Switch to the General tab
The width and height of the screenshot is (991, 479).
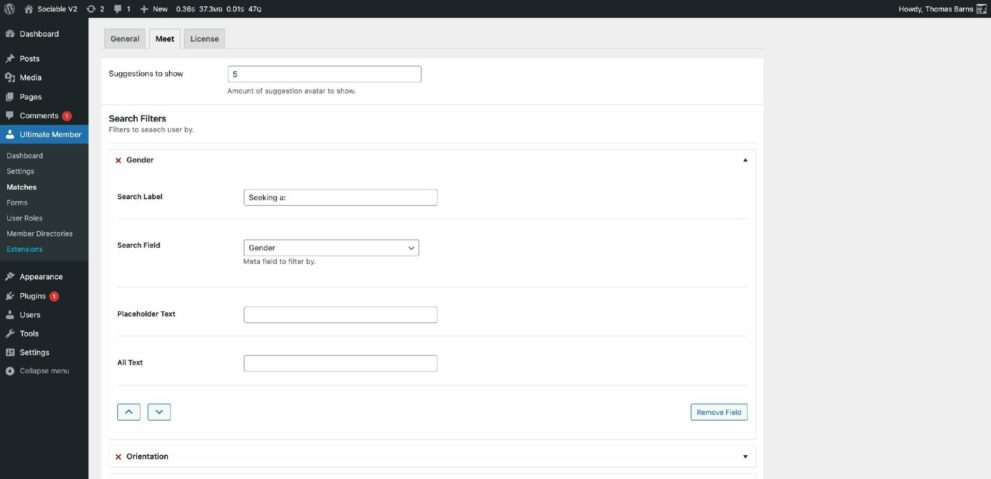click(125, 39)
